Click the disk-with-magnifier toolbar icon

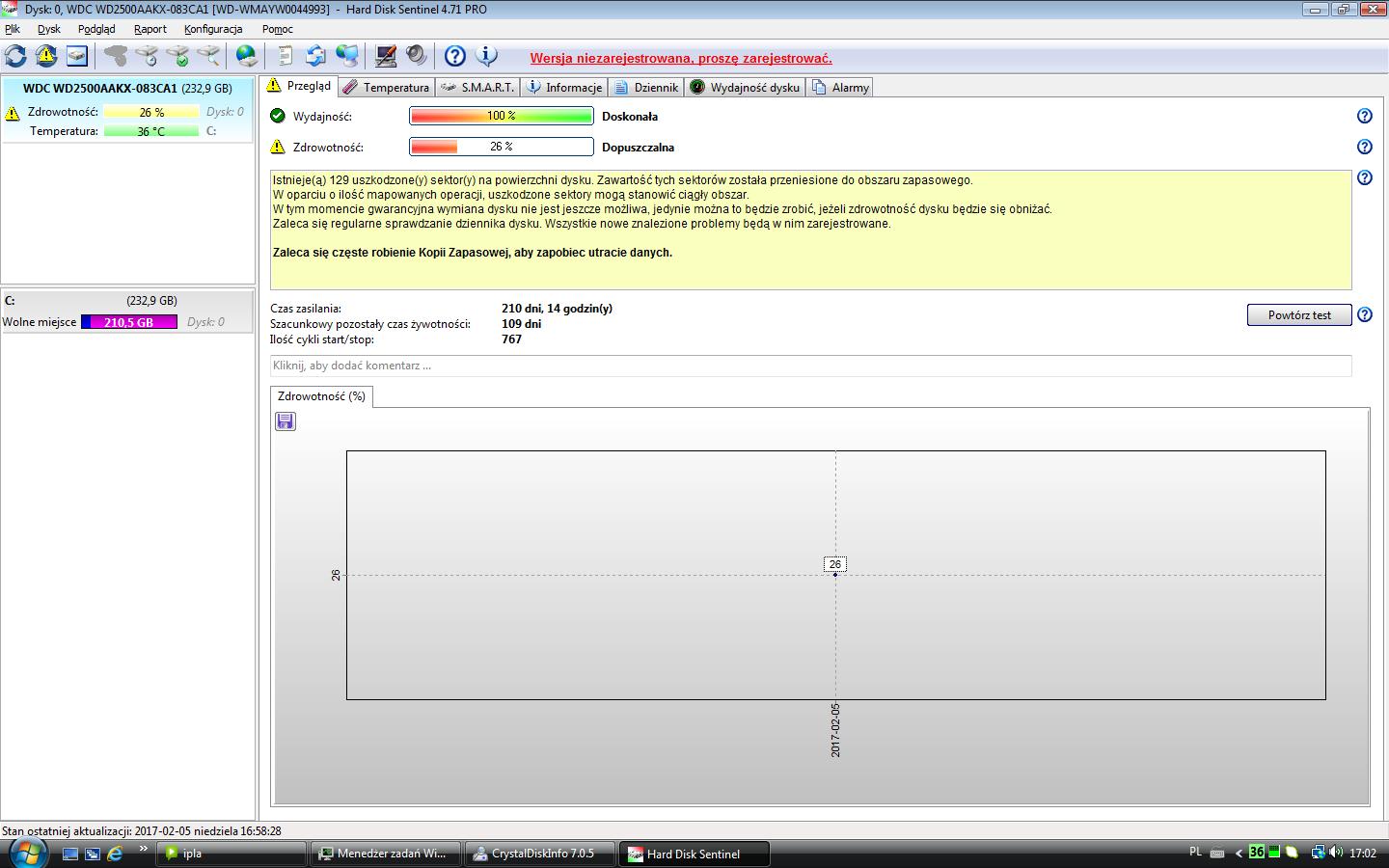point(208,56)
